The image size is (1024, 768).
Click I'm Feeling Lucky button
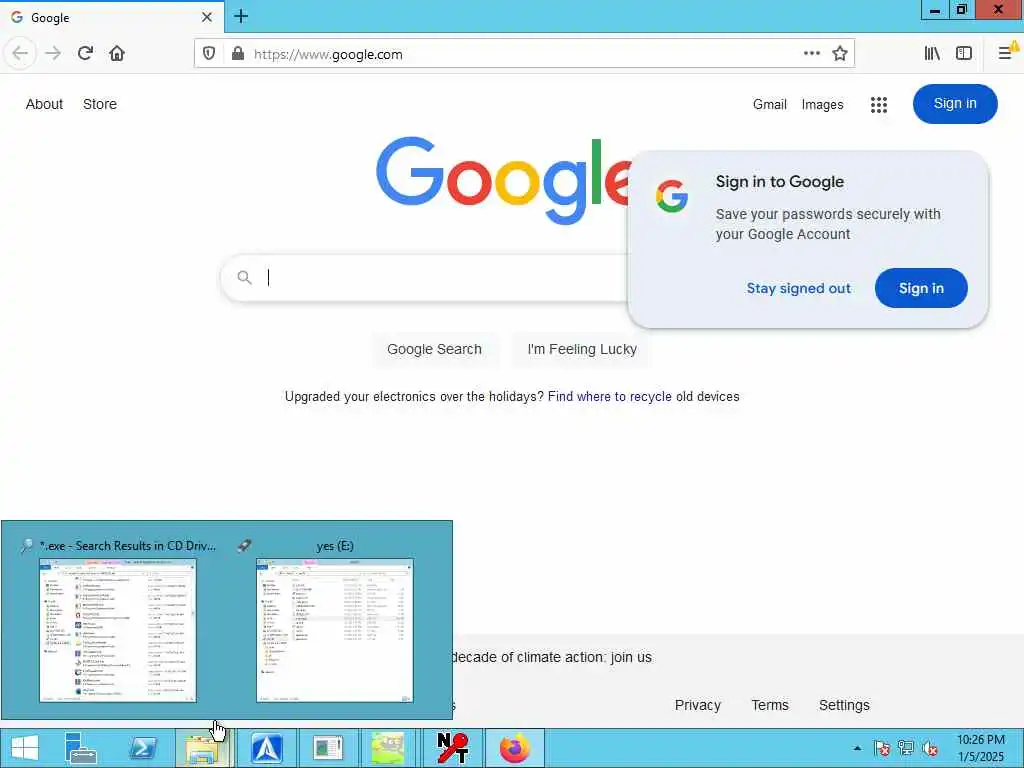[x=582, y=349]
